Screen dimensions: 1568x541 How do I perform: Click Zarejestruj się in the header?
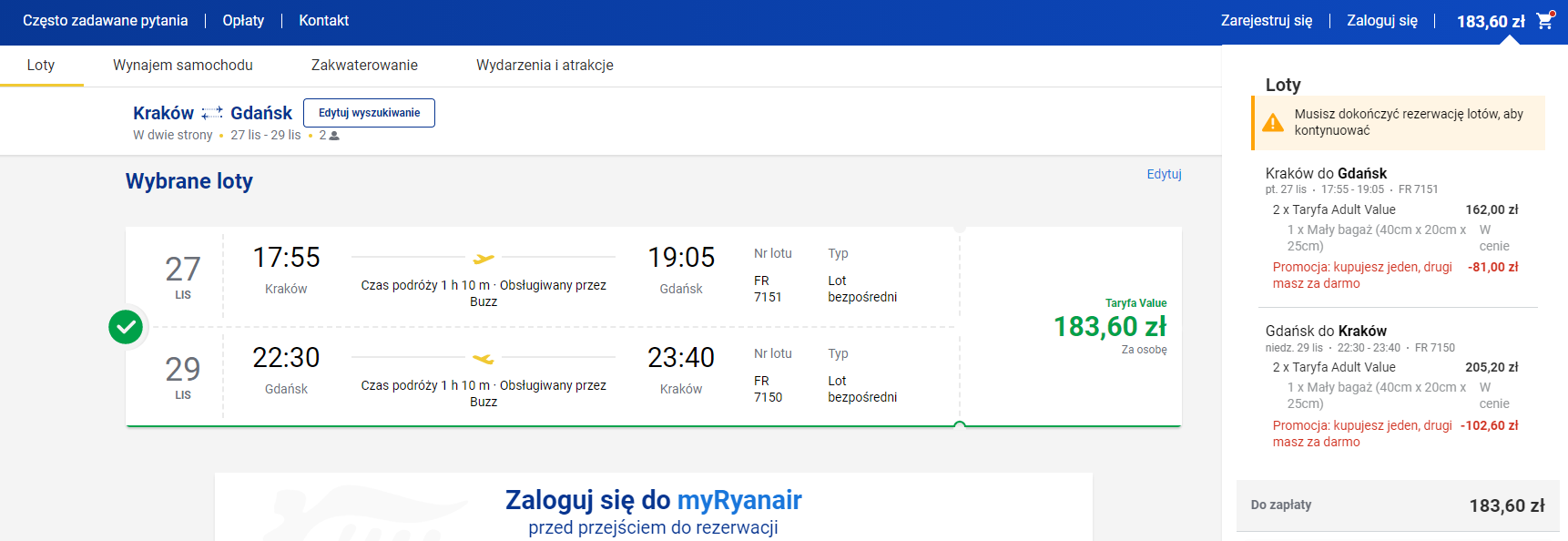click(x=1266, y=21)
